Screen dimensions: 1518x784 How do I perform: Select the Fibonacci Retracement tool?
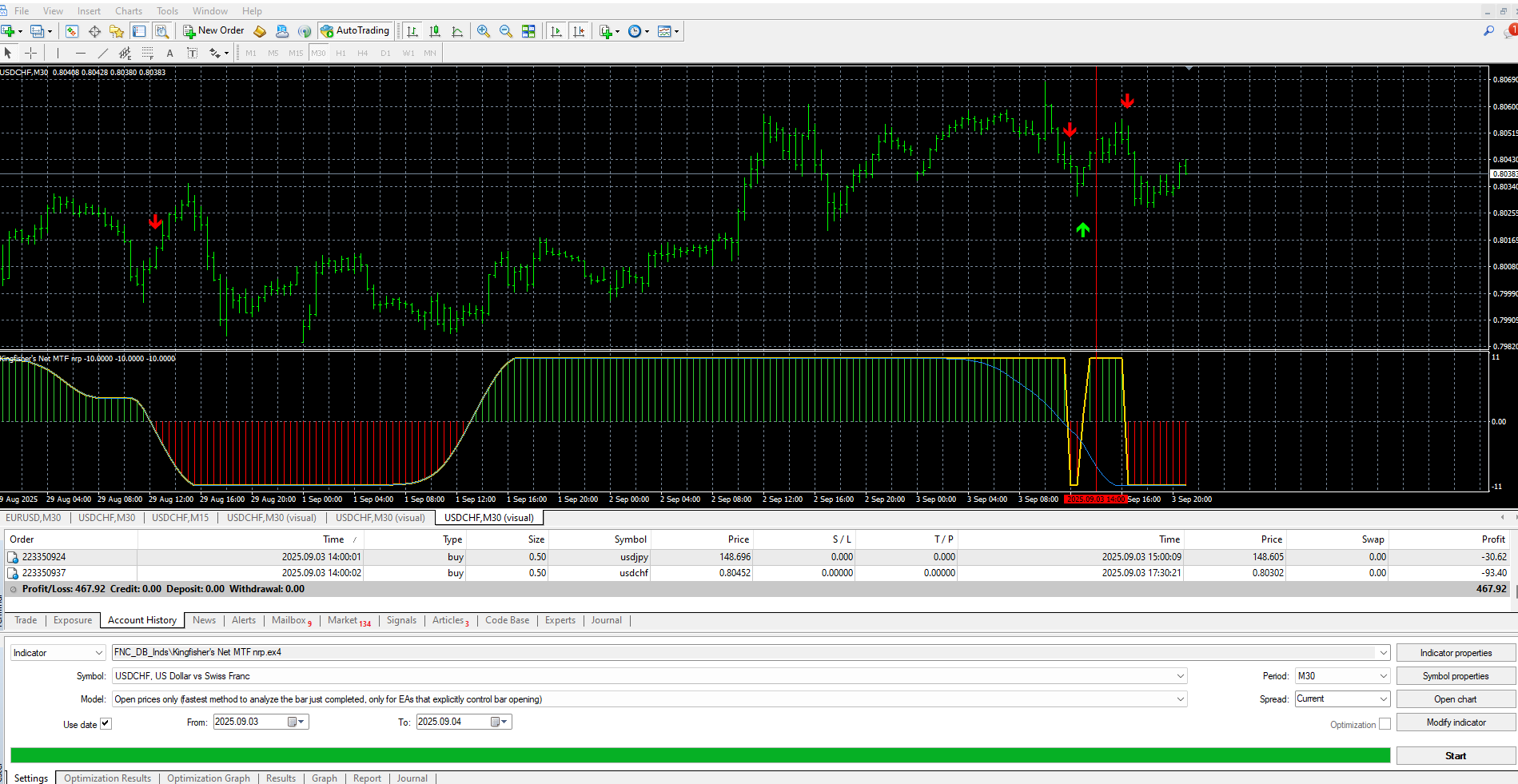tap(147, 53)
